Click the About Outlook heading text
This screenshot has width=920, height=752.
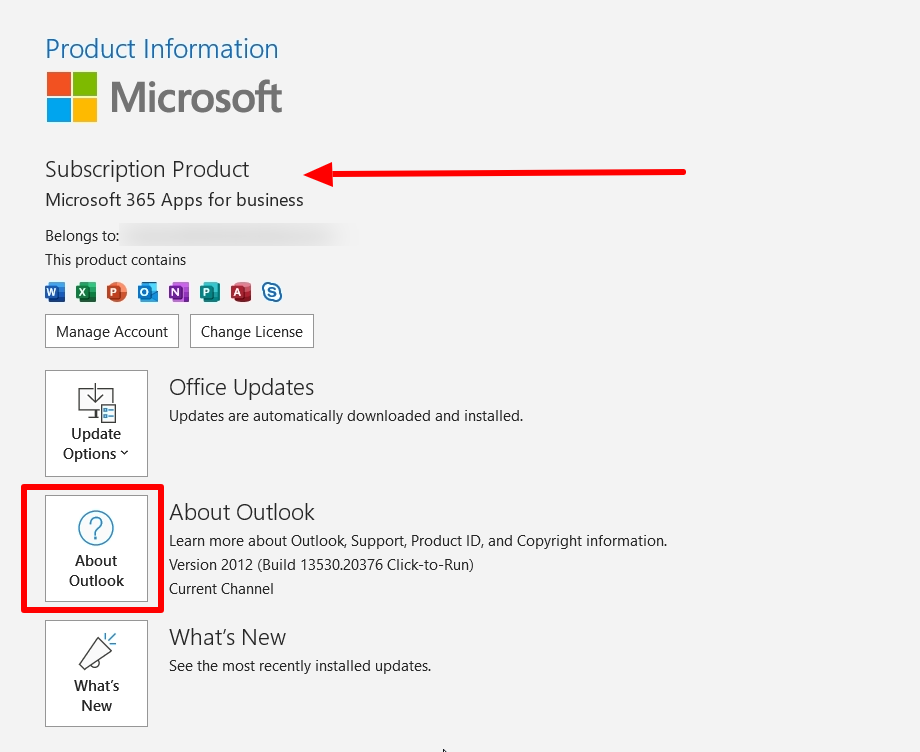pyautogui.click(x=242, y=513)
